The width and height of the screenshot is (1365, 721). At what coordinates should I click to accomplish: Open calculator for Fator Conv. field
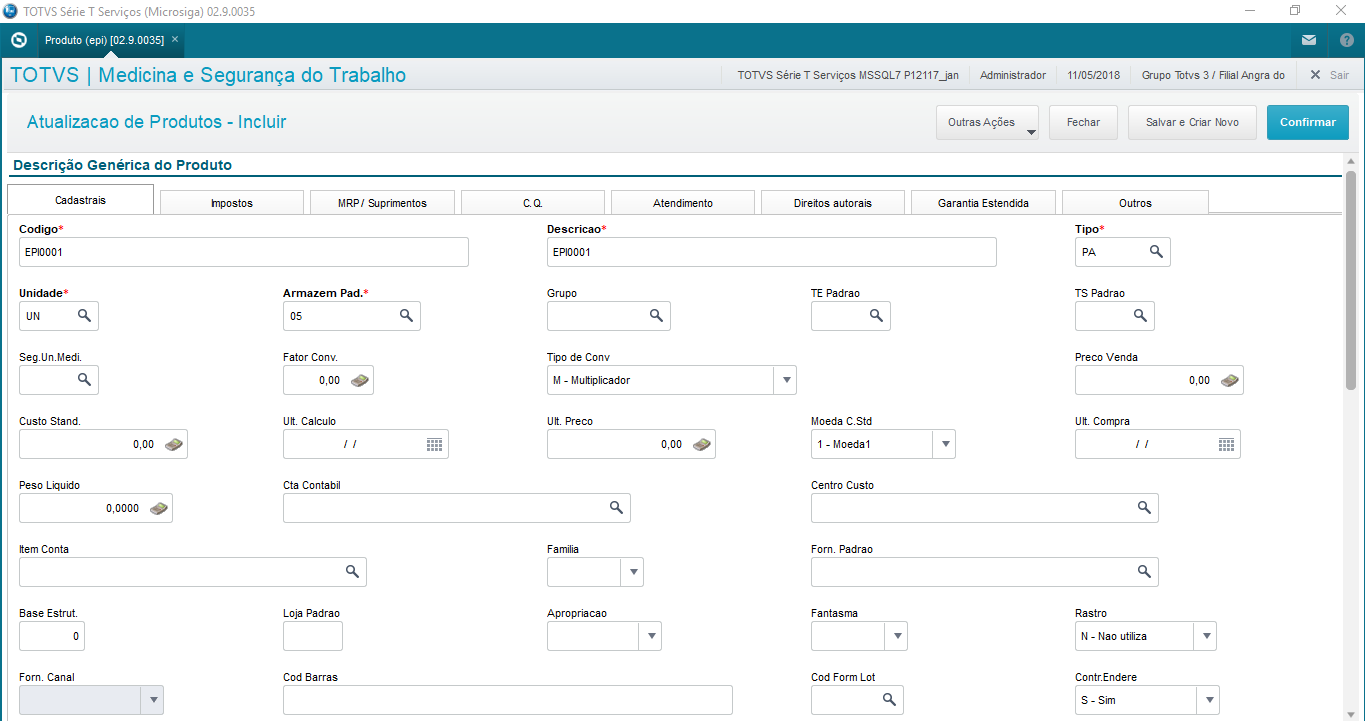point(360,380)
